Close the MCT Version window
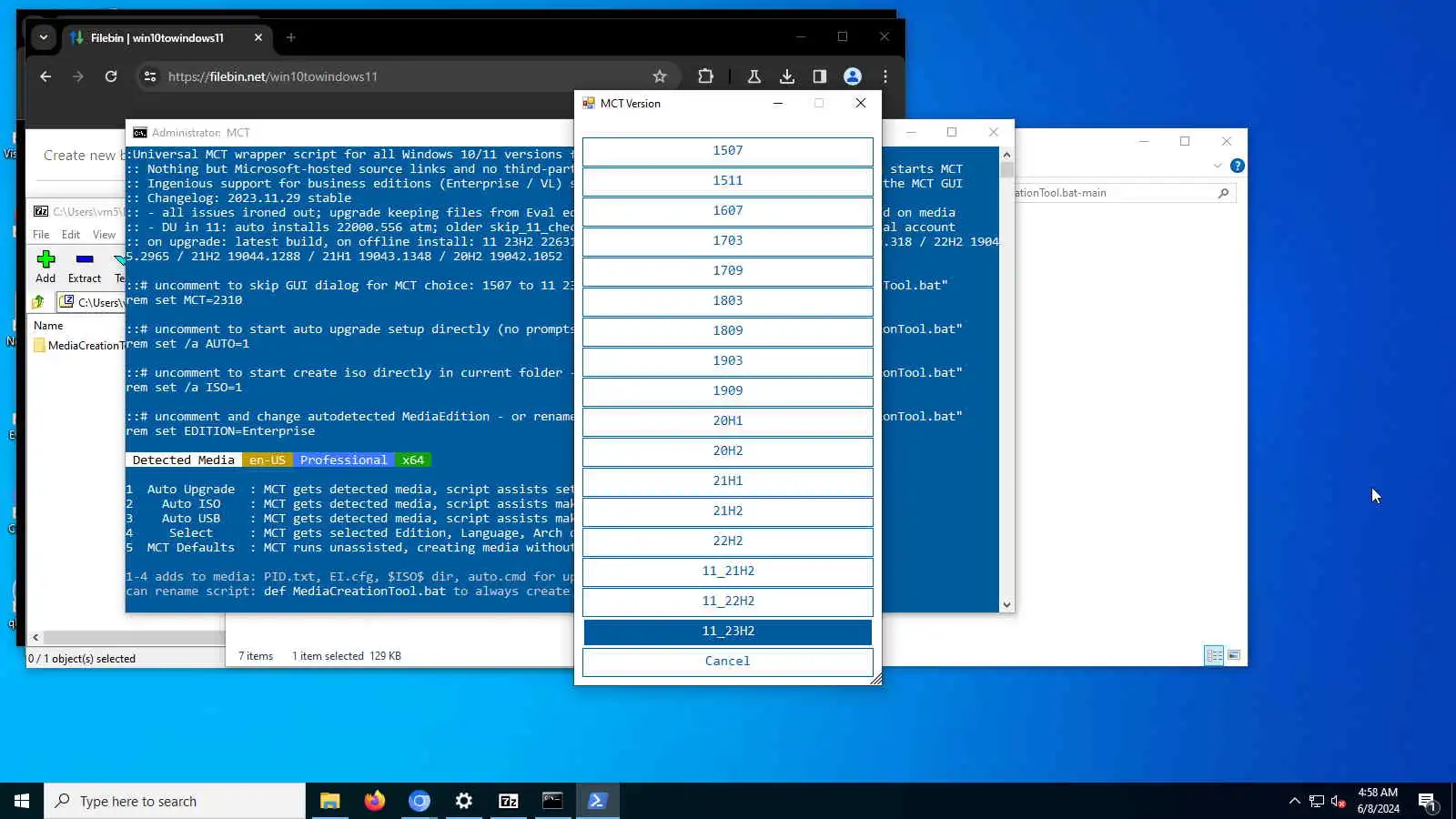 [x=860, y=103]
